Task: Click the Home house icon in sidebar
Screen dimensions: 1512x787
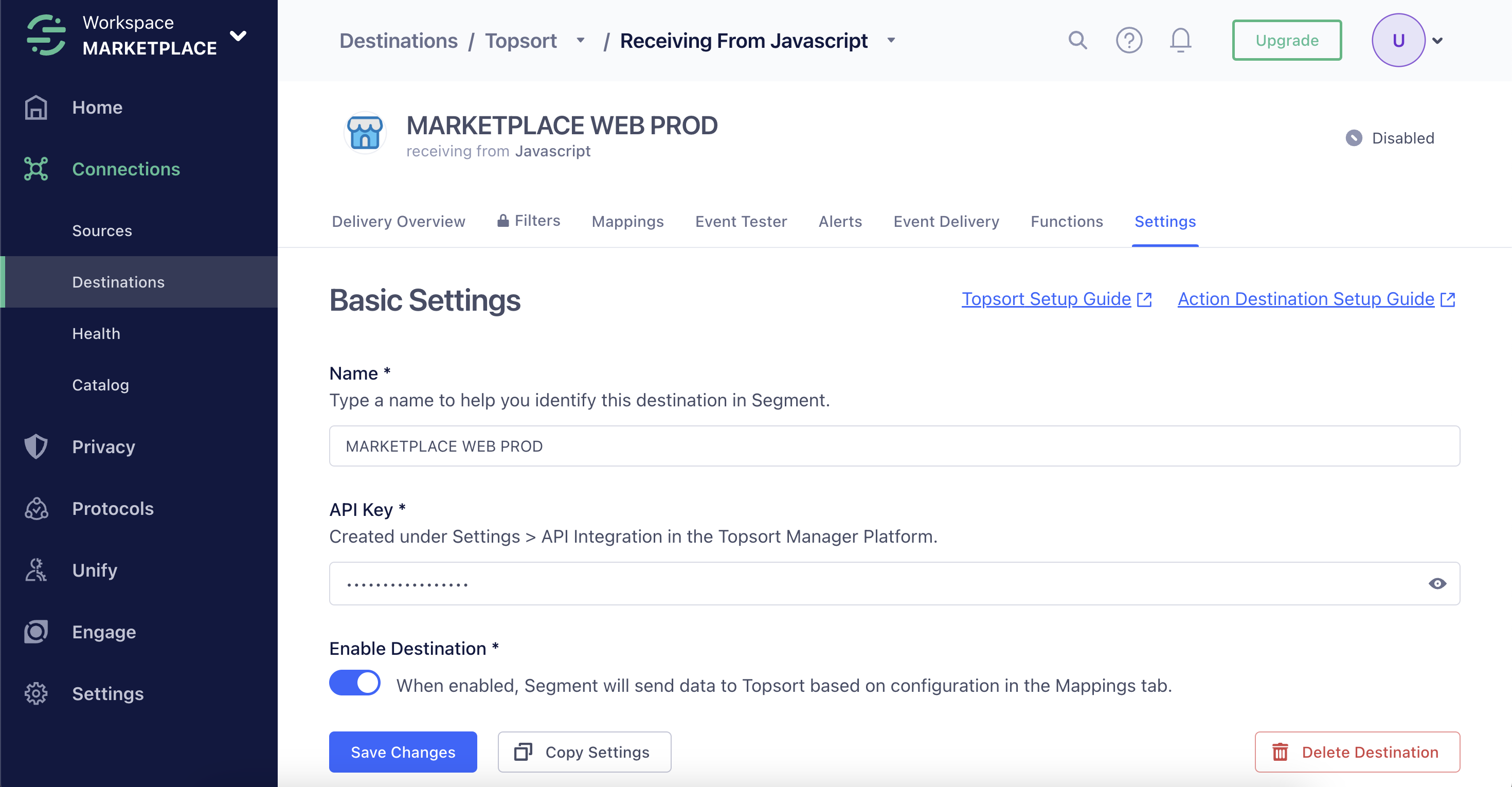Action: pyautogui.click(x=36, y=108)
